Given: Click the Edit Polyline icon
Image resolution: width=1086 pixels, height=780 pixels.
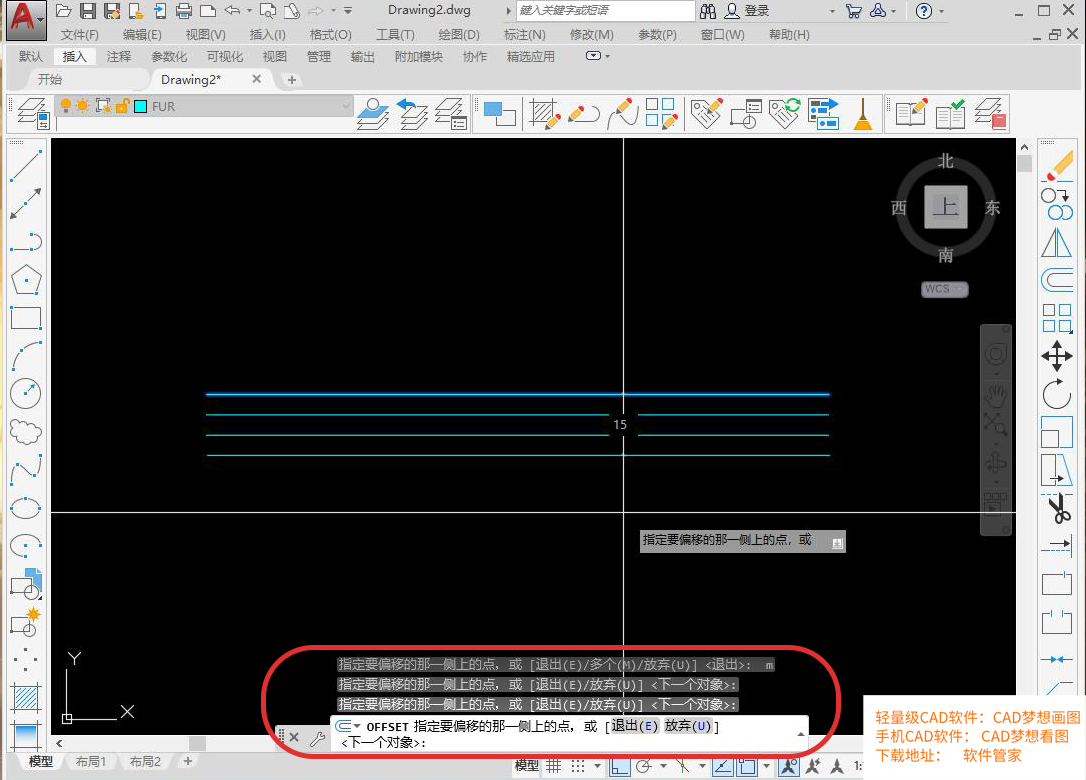Looking at the screenshot, I should (x=584, y=114).
